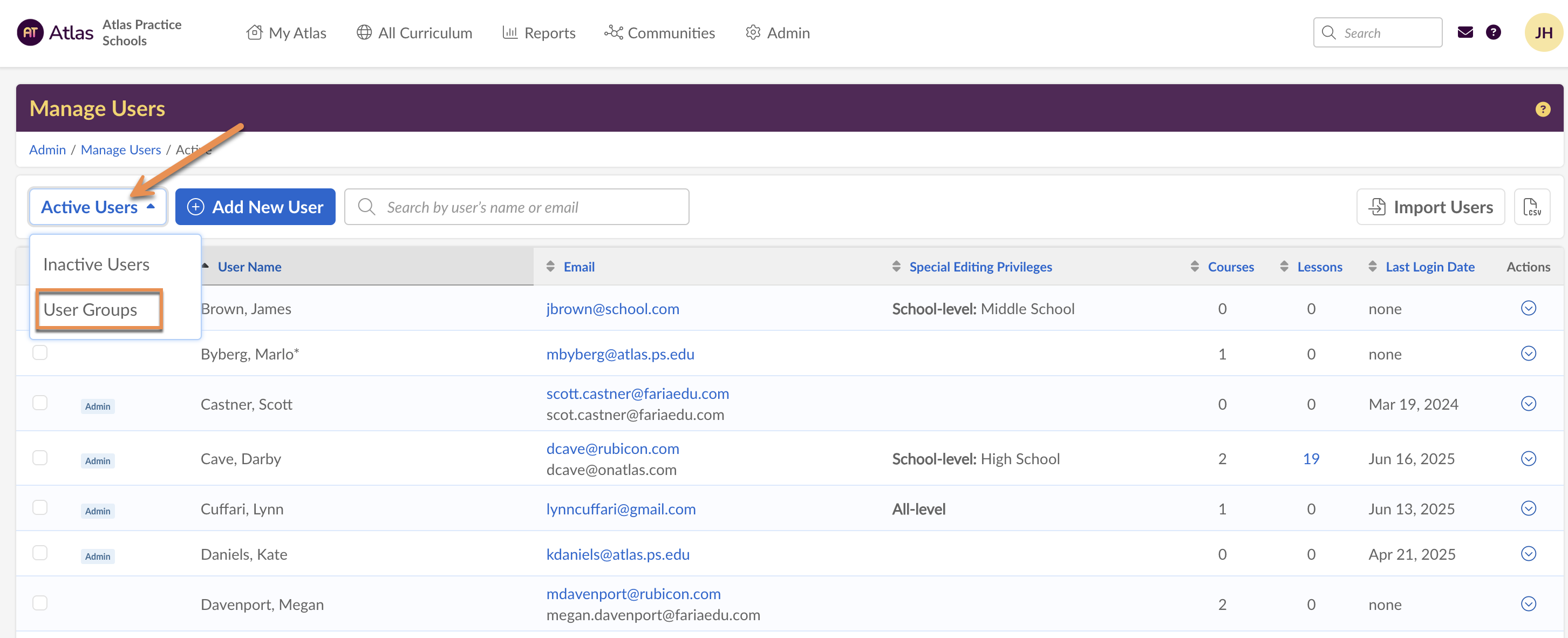Sort by Courses column arrows
The height and width of the screenshot is (638, 1568).
point(1194,267)
